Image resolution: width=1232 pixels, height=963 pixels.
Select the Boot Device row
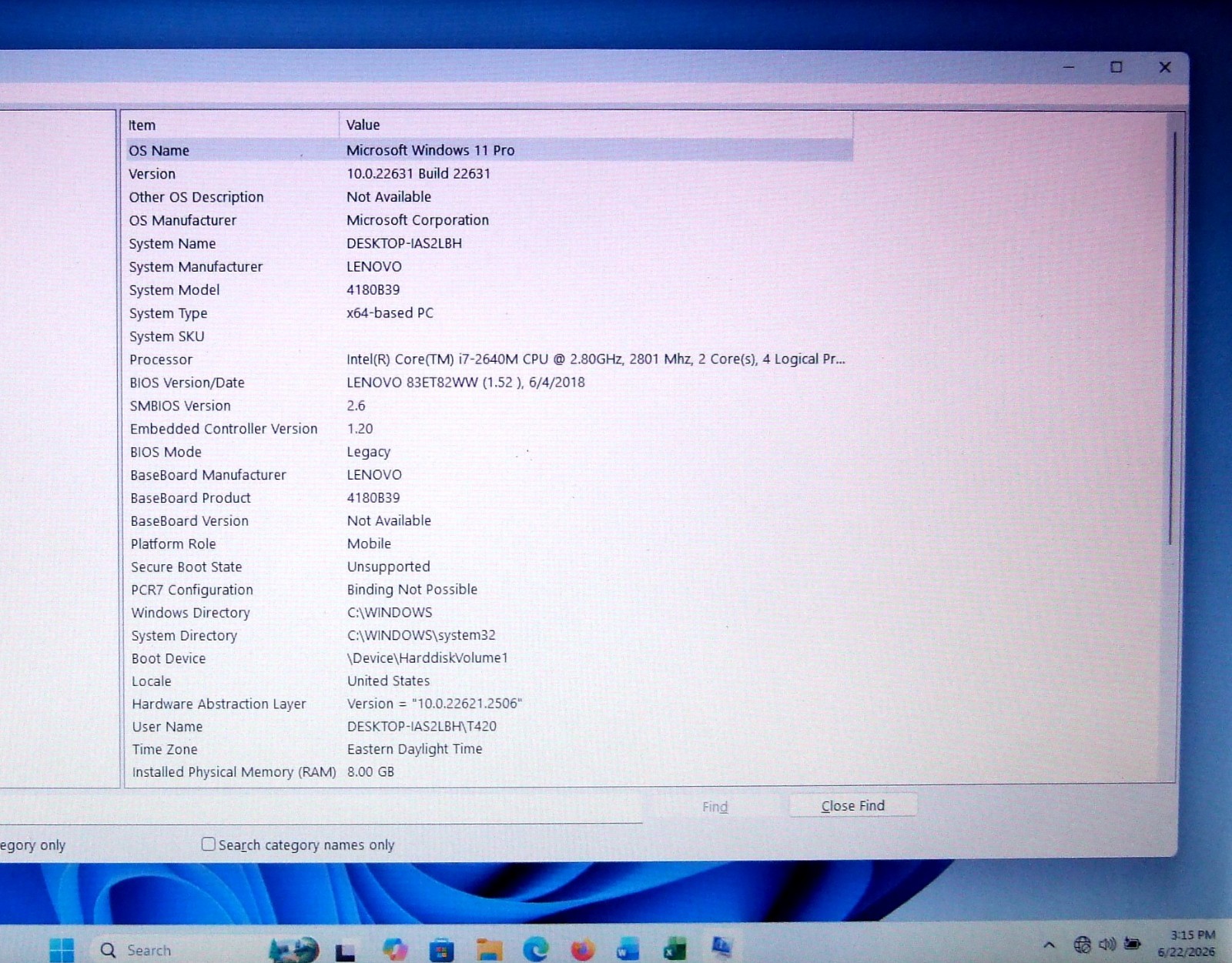click(489, 658)
